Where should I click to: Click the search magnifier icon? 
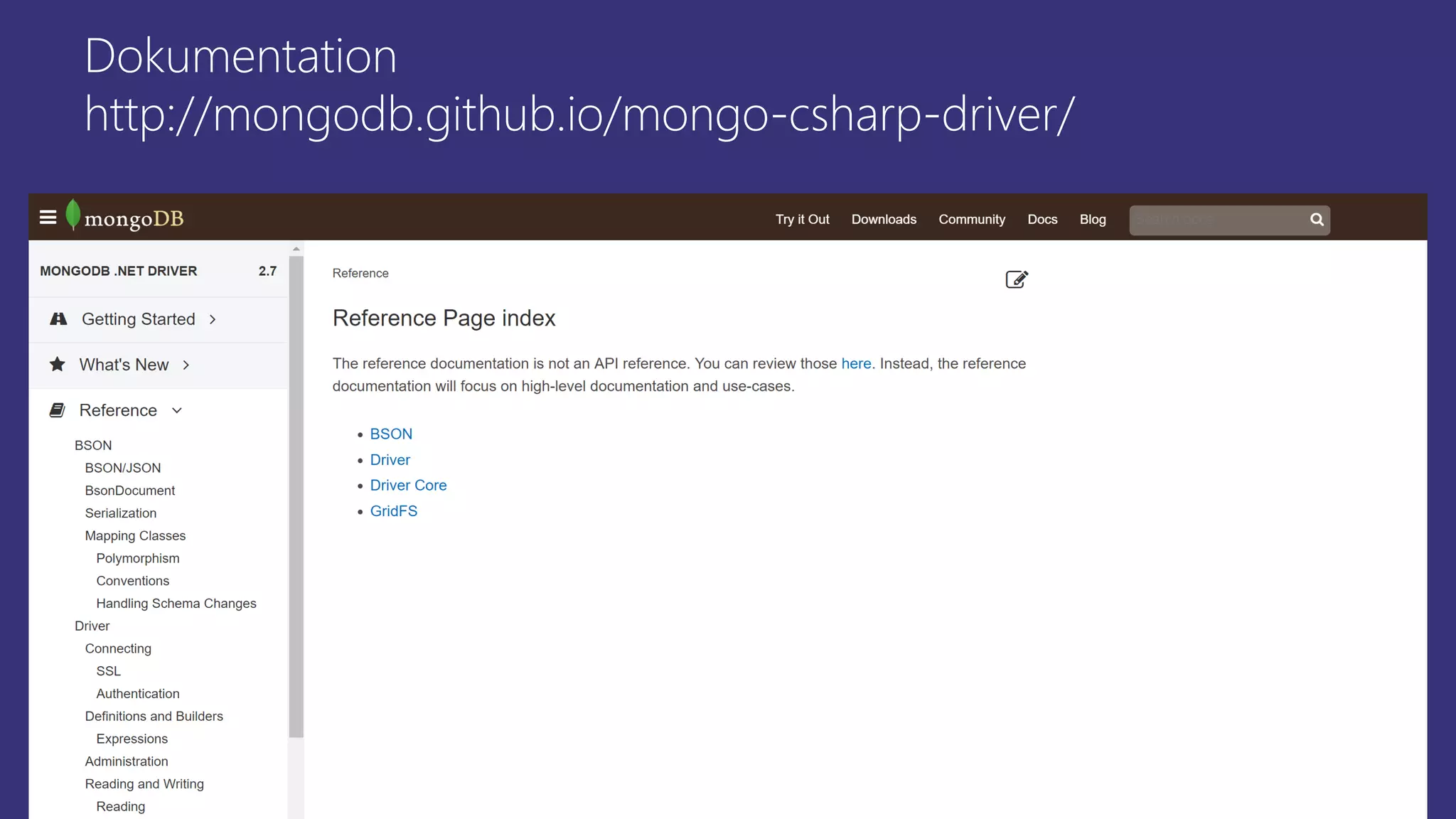[x=1317, y=220]
